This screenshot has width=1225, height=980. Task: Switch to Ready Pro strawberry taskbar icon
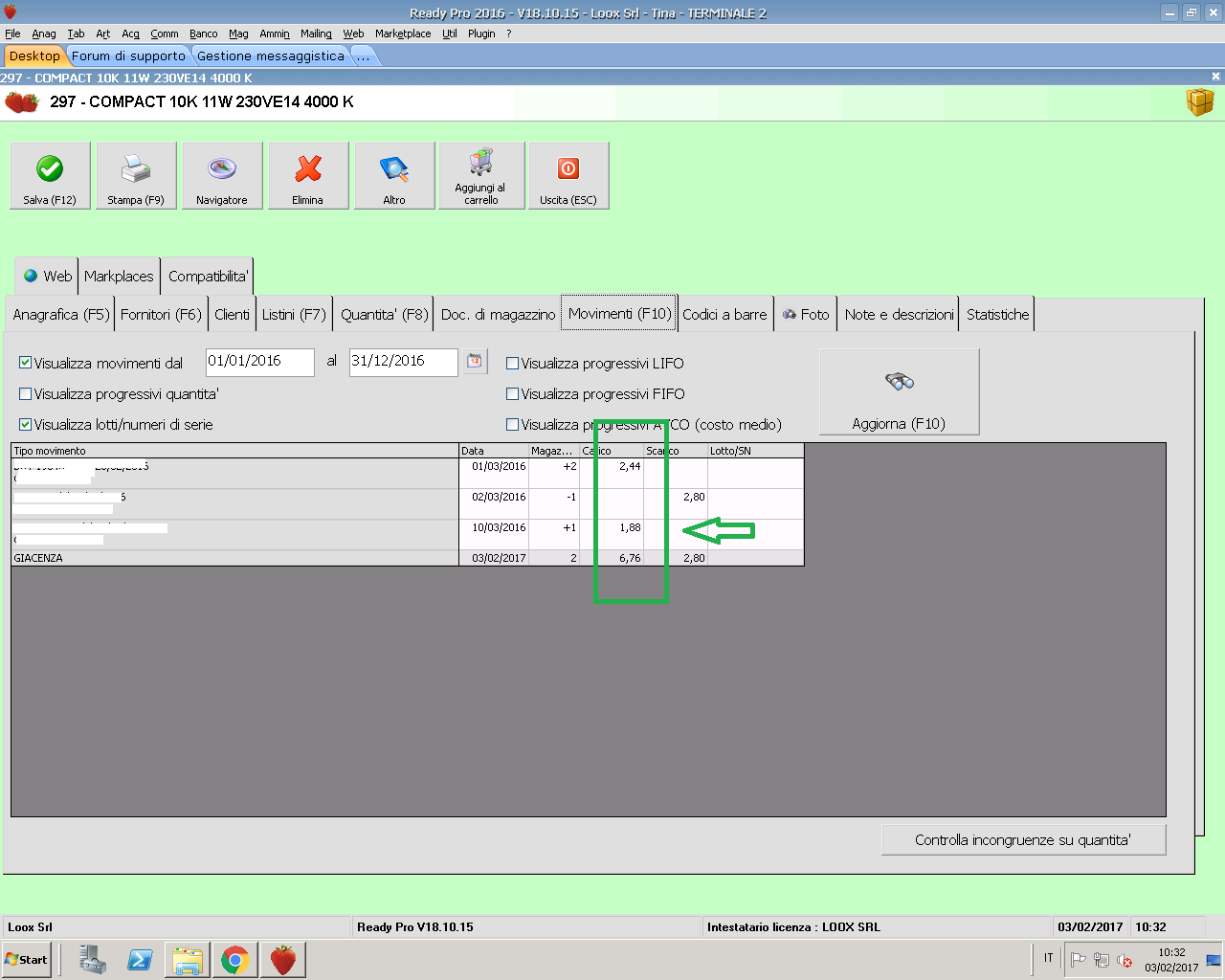[x=283, y=959]
